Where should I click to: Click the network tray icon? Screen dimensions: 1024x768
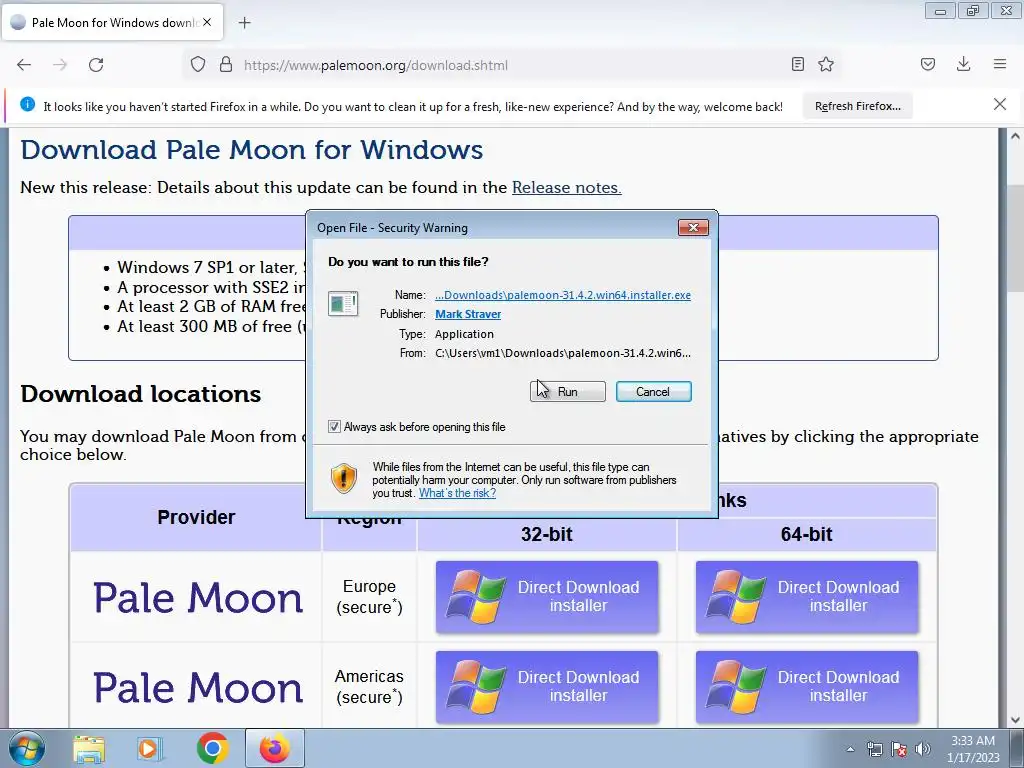(874, 749)
